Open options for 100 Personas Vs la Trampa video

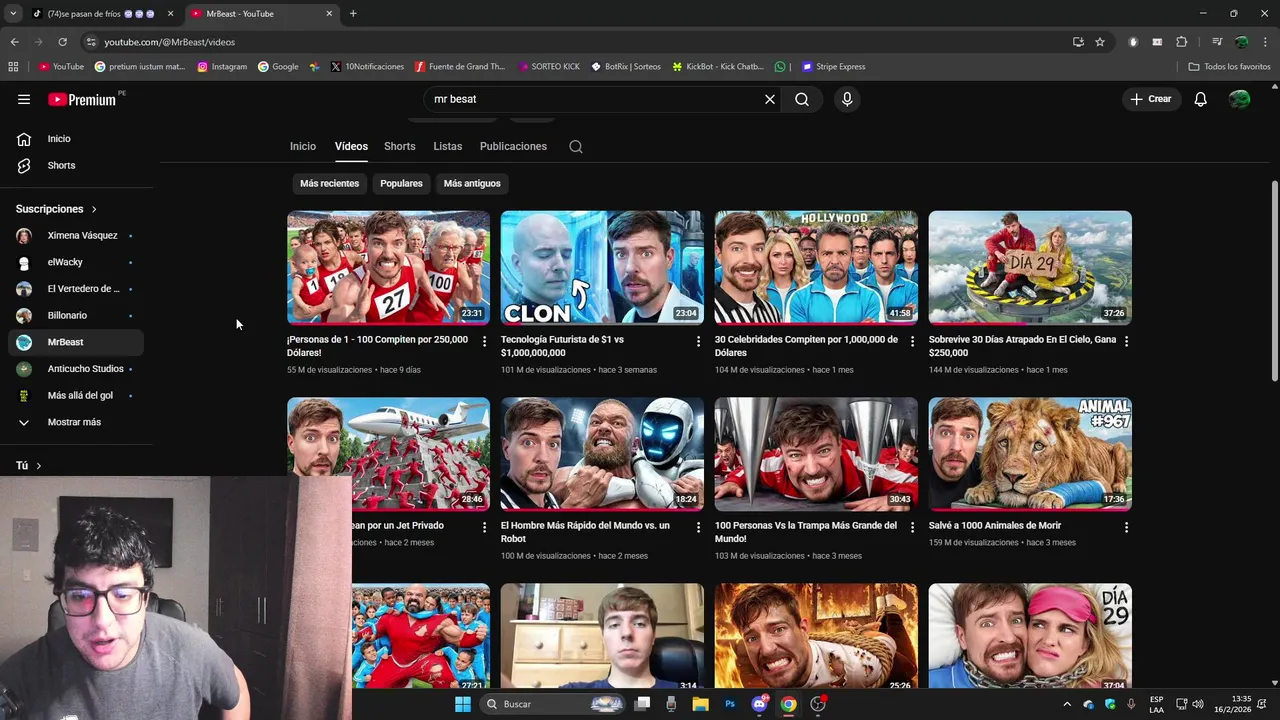[x=912, y=527]
